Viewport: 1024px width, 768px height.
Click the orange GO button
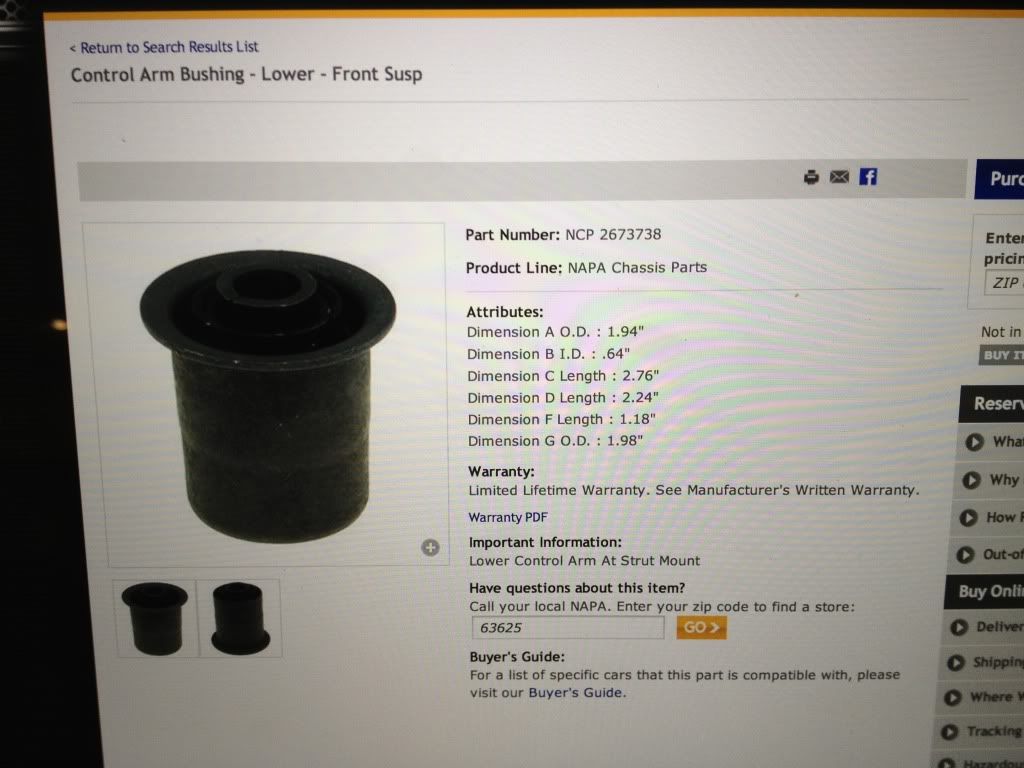[x=701, y=628]
